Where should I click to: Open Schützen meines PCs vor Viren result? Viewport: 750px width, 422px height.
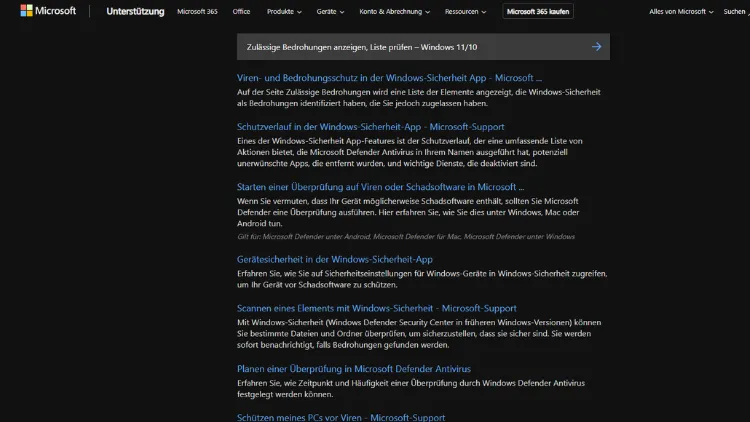341,417
